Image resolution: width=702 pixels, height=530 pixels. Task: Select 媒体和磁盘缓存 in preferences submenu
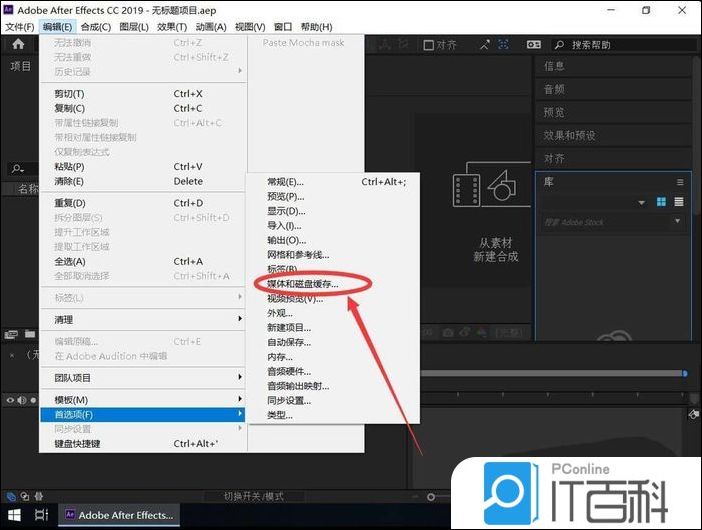pyautogui.click(x=303, y=284)
